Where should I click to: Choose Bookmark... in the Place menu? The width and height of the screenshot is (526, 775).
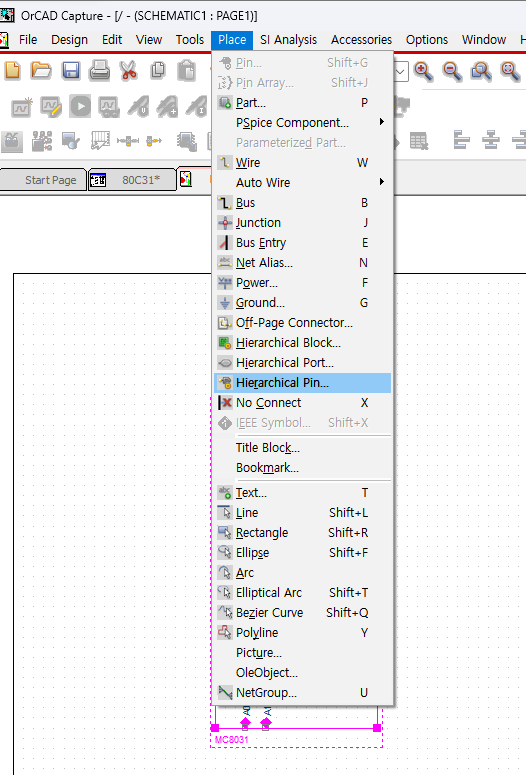click(x=303, y=468)
